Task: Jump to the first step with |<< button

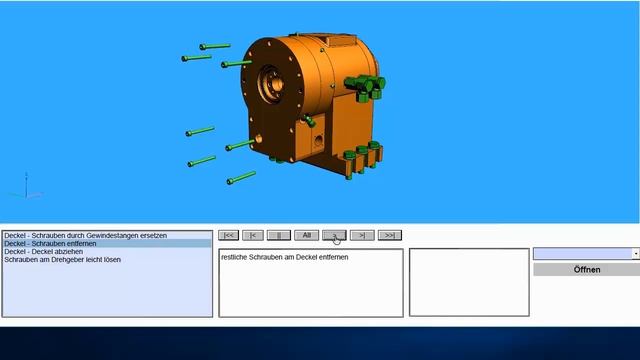Action: [229, 236]
